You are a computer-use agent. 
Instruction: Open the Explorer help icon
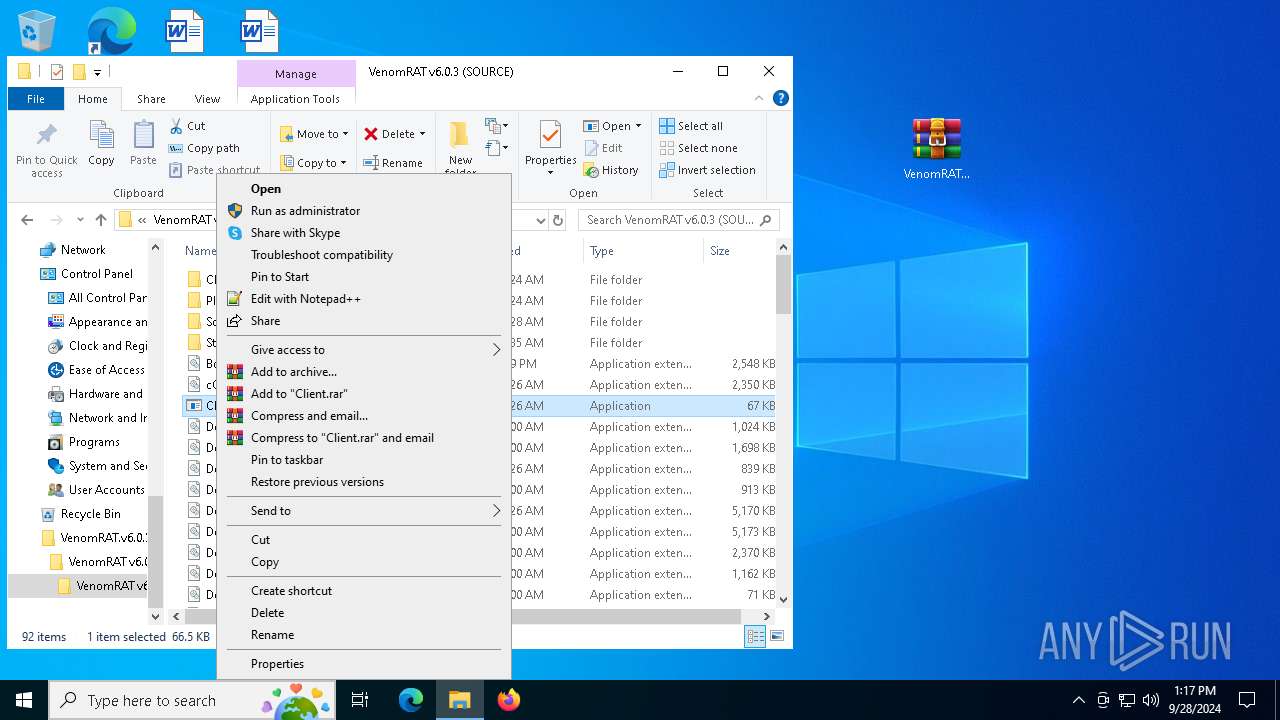781,98
